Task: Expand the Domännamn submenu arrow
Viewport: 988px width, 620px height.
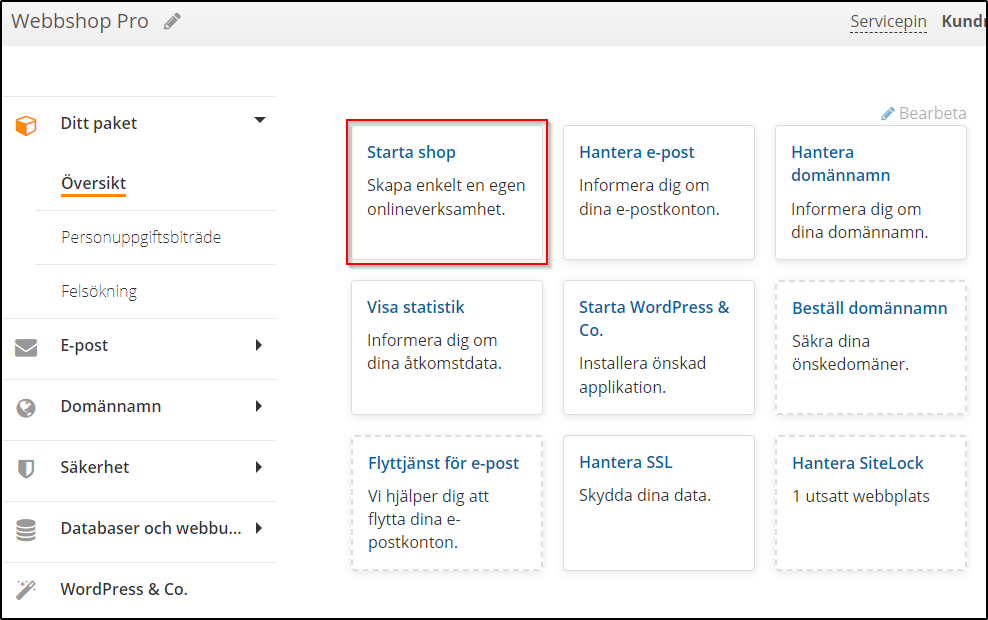Action: tap(259, 406)
